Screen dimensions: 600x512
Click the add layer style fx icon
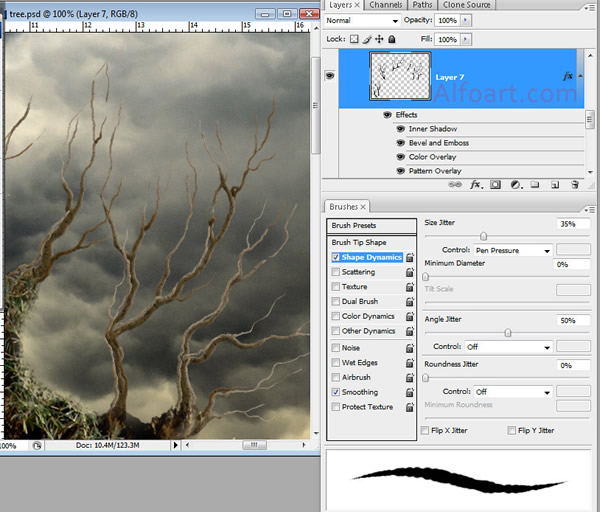click(x=477, y=185)
